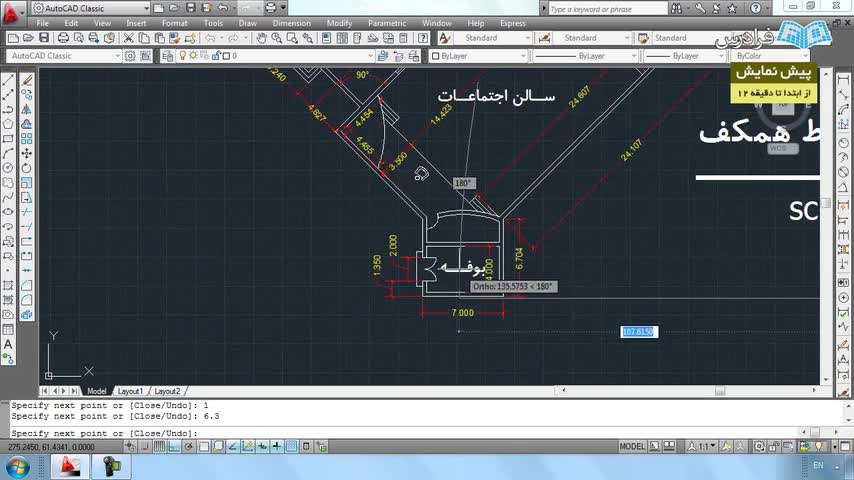
Task: Toggle Quick Properties in status bar
Action: (306, 447)
